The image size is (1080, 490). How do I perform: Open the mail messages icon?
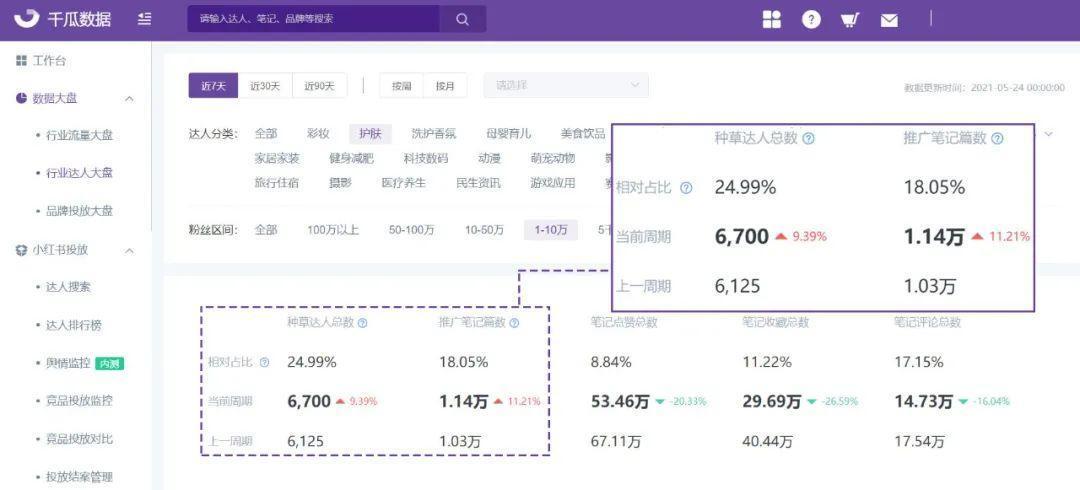889,20
